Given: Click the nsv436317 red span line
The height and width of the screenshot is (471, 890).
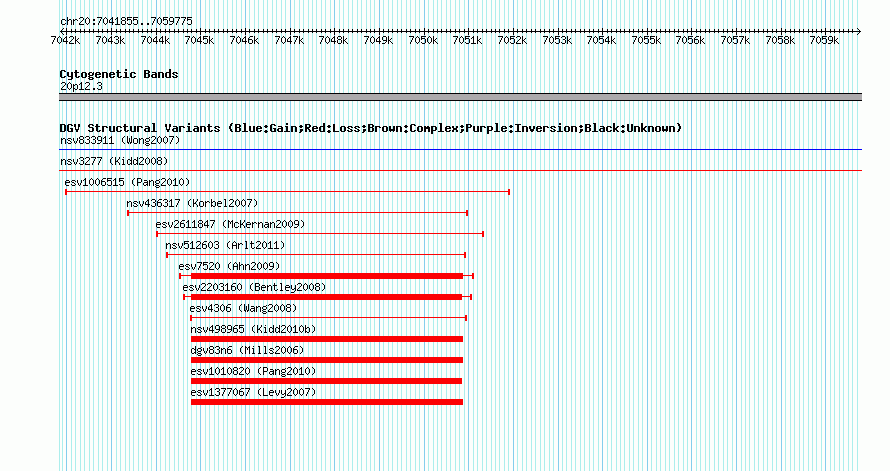Looking at the screenshot, I should point(297,213).
